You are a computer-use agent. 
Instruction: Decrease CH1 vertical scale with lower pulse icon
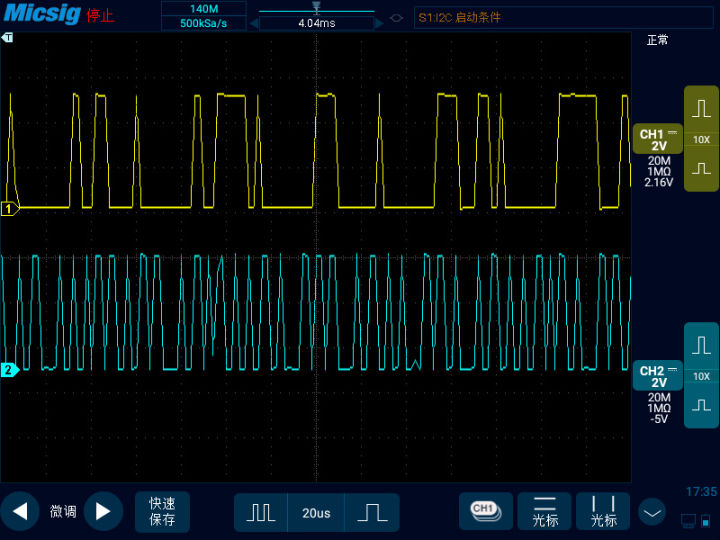[x=701, y=169]
